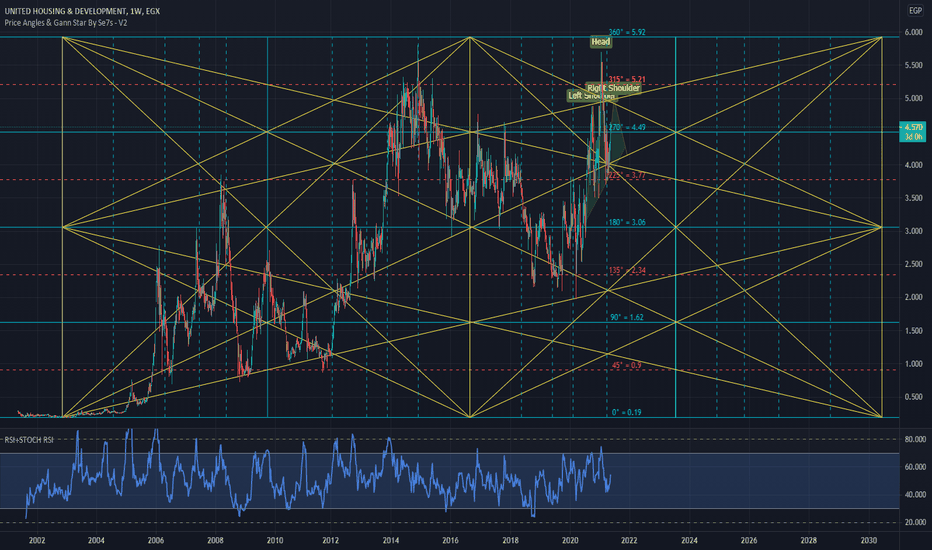
Task: Click the 180° = 3.06 level label
Action: [627, 222]
